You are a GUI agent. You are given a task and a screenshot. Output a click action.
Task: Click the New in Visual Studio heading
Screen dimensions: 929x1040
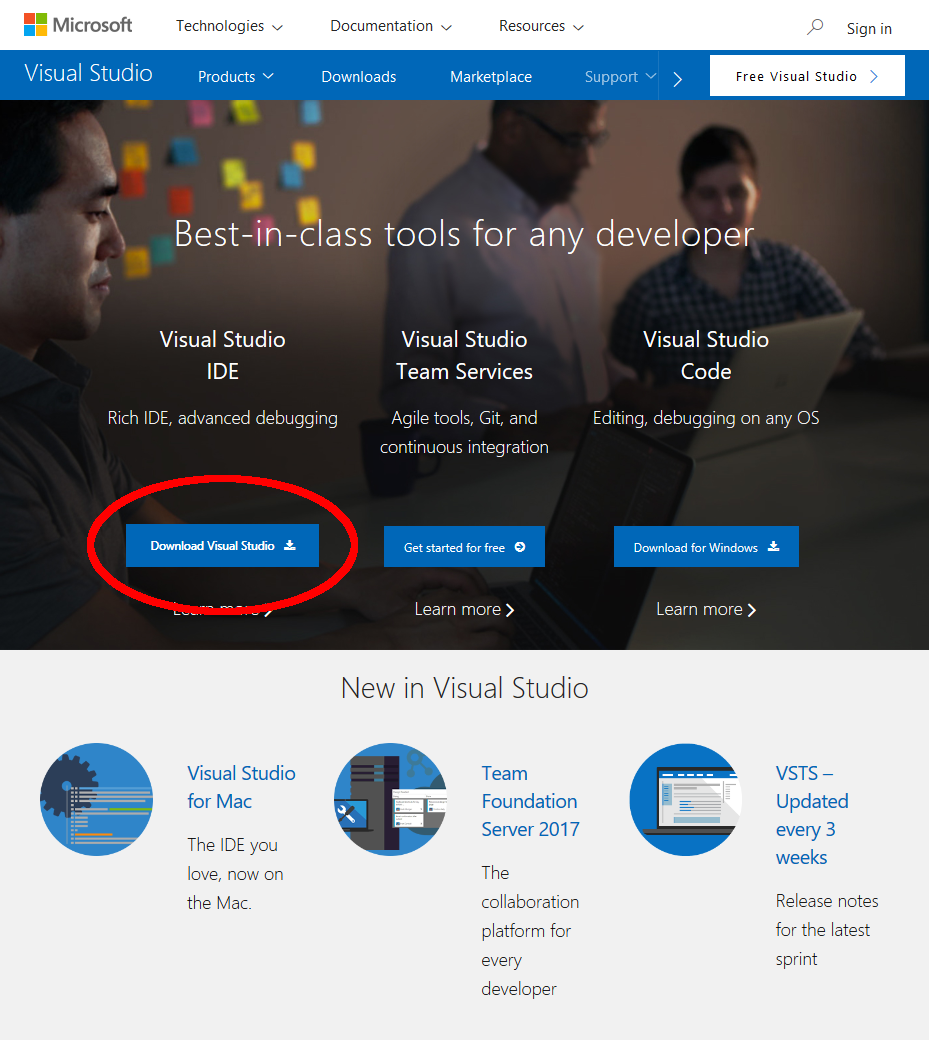(464, 688)
